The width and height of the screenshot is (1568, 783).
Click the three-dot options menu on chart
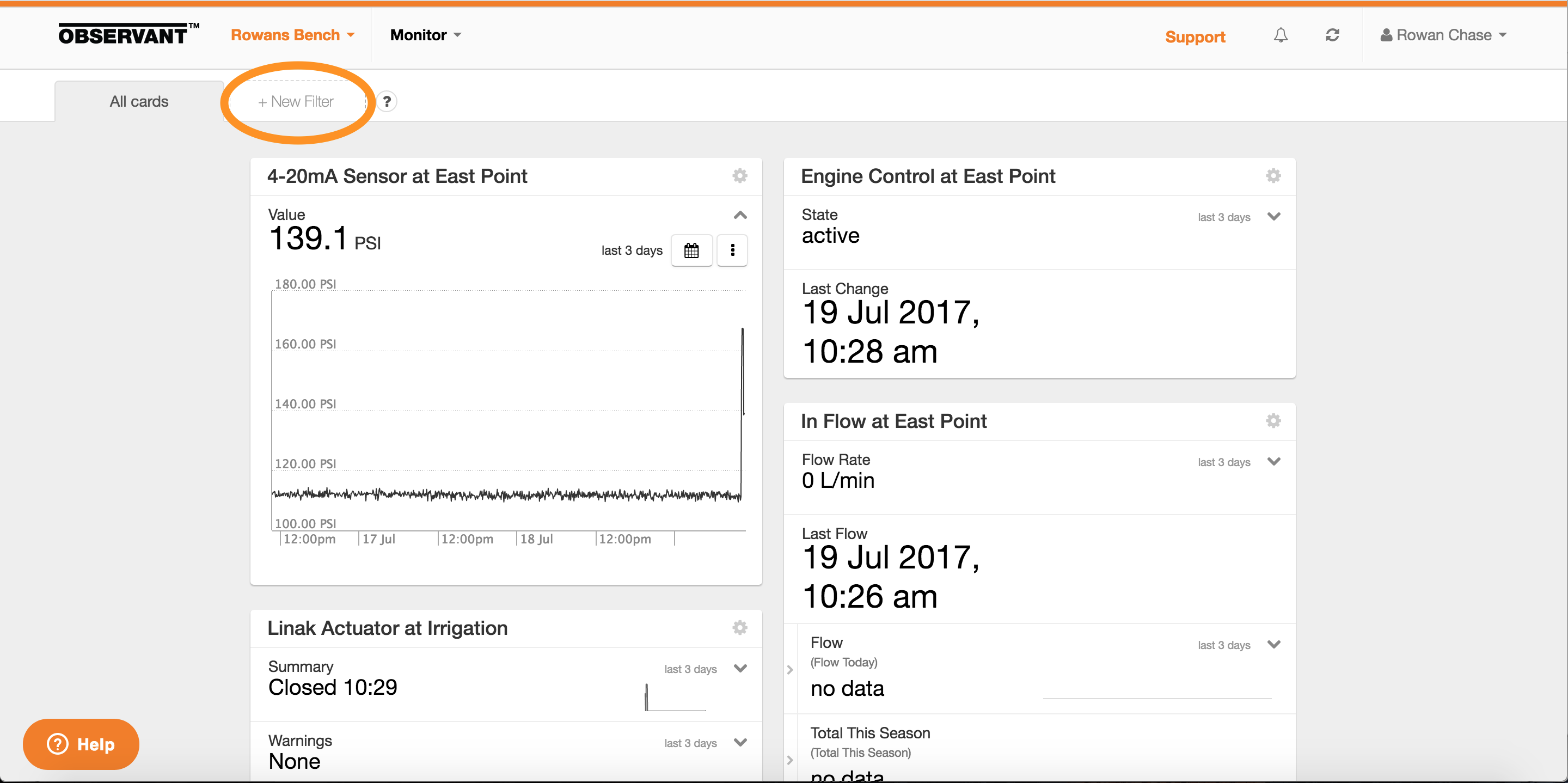732,250
